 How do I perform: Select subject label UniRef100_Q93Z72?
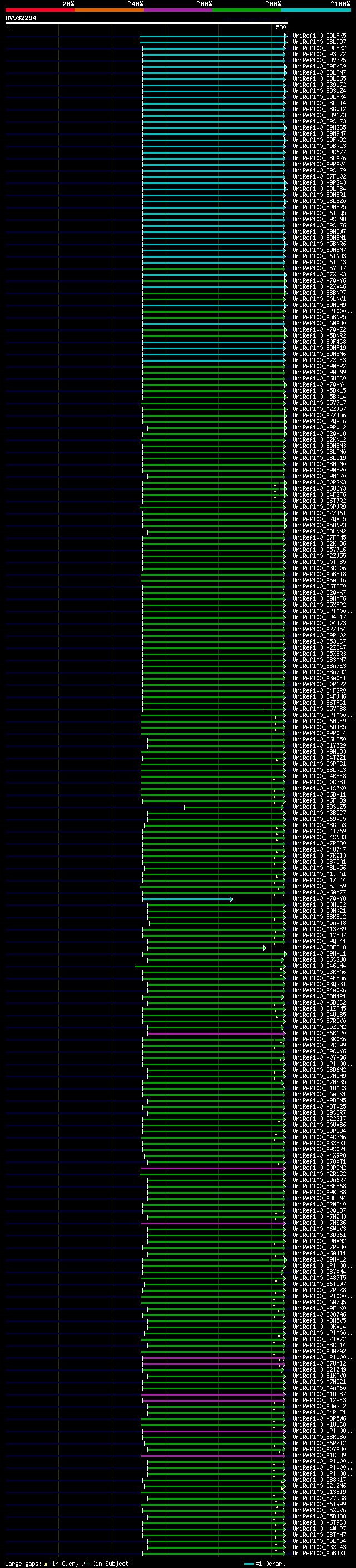click(319, 54)
